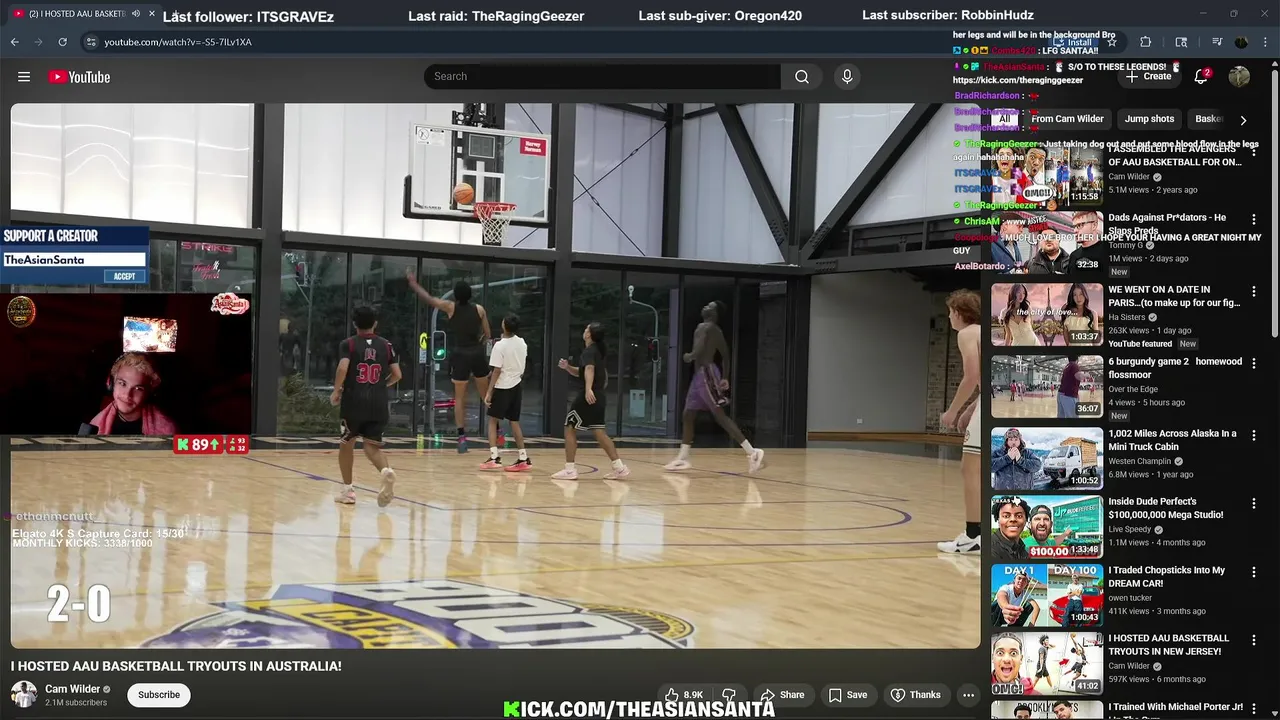Send Thanks to the creator
Viewport: 1280px width, 720px height.
(x=915, y=695)
